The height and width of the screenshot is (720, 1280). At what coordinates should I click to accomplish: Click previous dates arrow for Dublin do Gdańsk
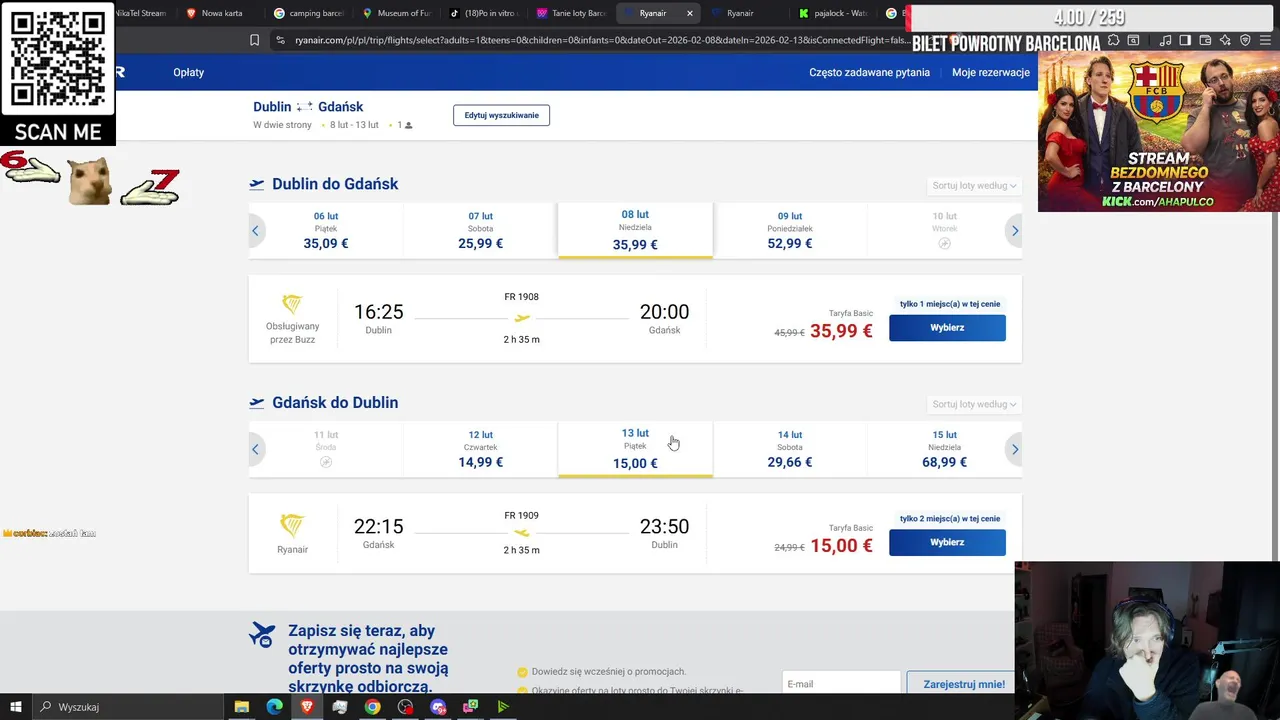click(x=255, y=231)
